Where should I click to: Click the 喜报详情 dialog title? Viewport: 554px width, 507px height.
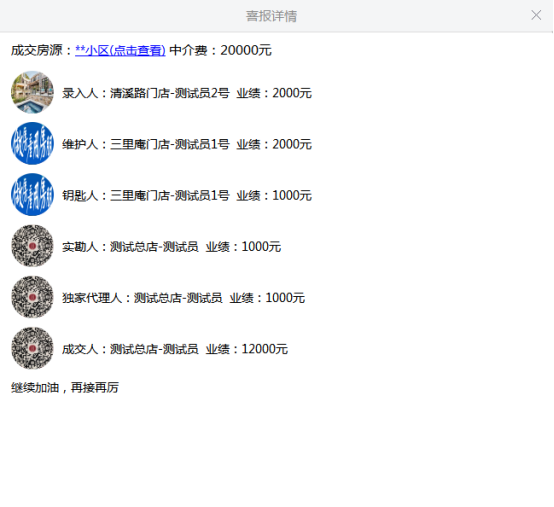pyautogui.click(x=271, y=16)
